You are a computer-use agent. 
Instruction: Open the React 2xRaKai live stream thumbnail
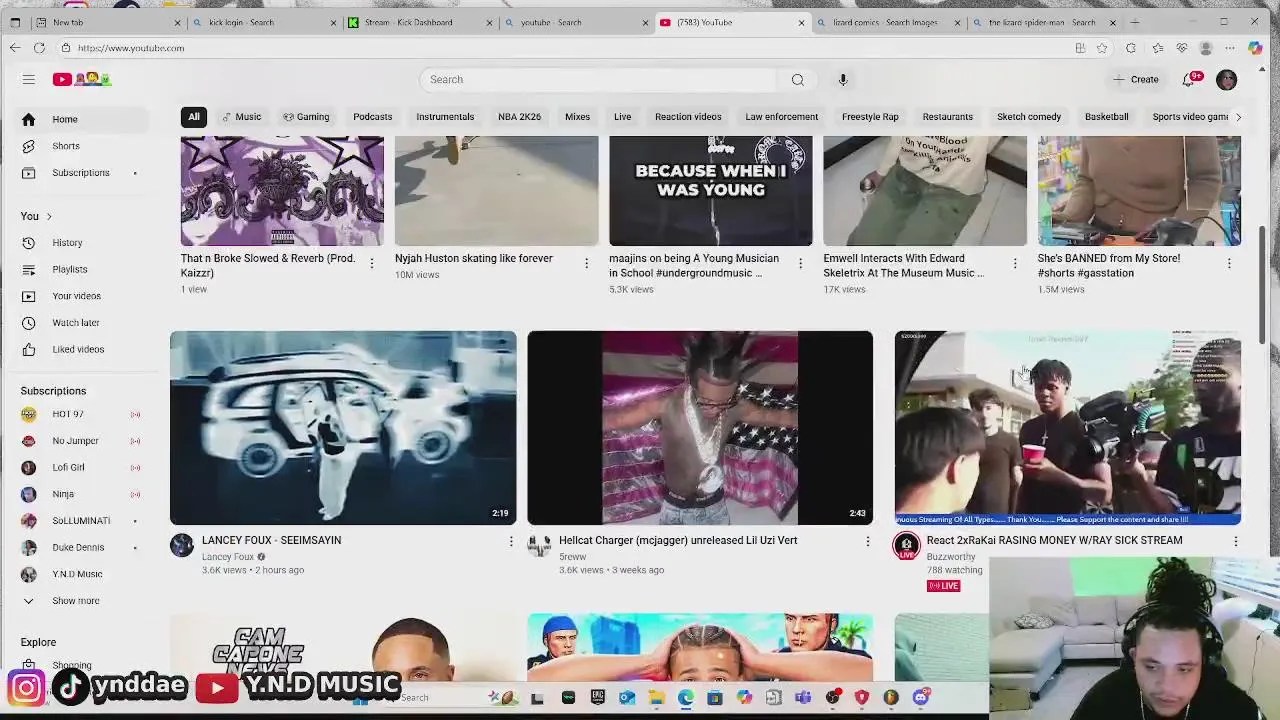pyautogui.click(x=1068, y=428)
